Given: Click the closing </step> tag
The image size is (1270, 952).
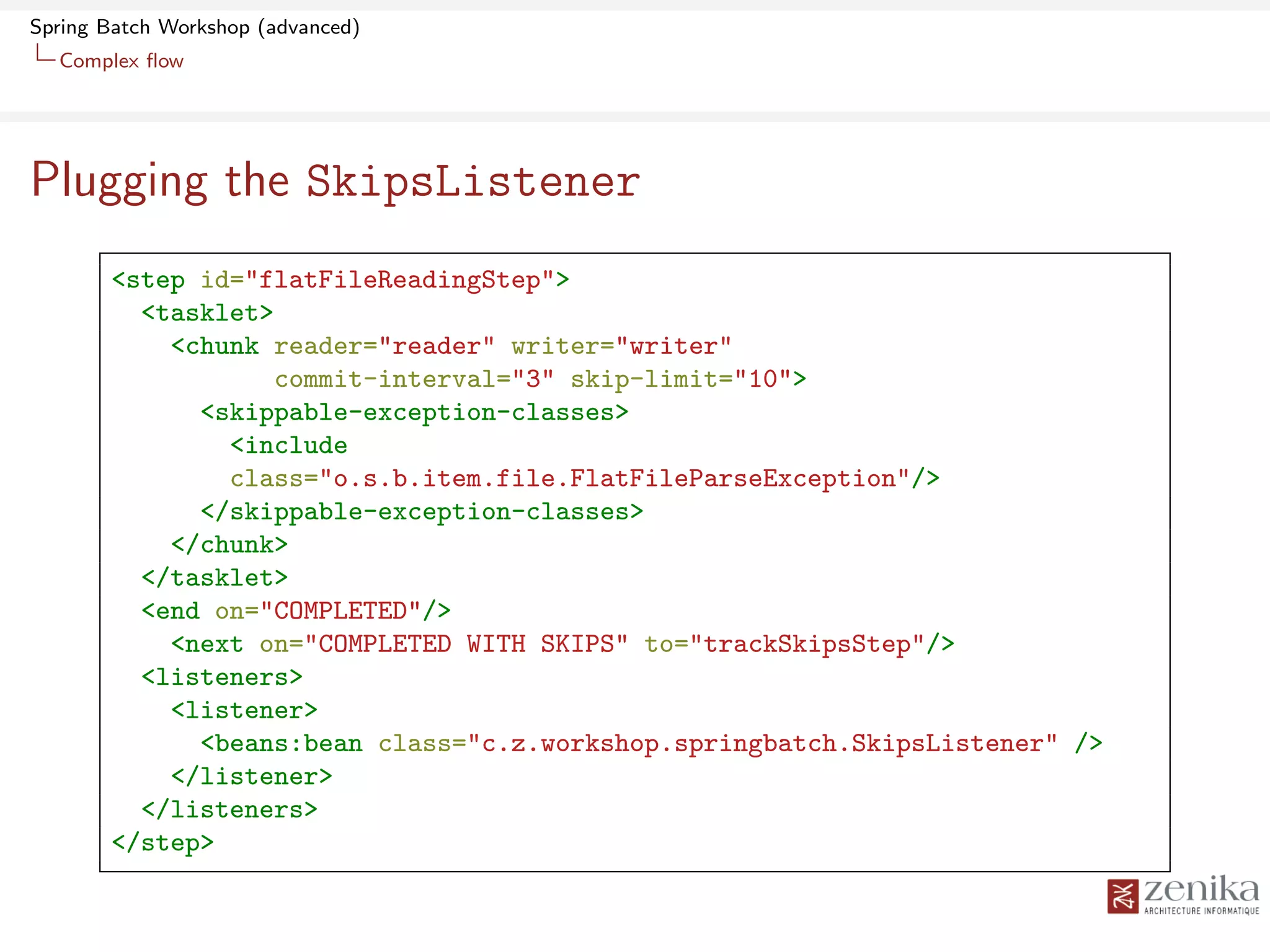Looking at the screenshot, I should 162,844.
